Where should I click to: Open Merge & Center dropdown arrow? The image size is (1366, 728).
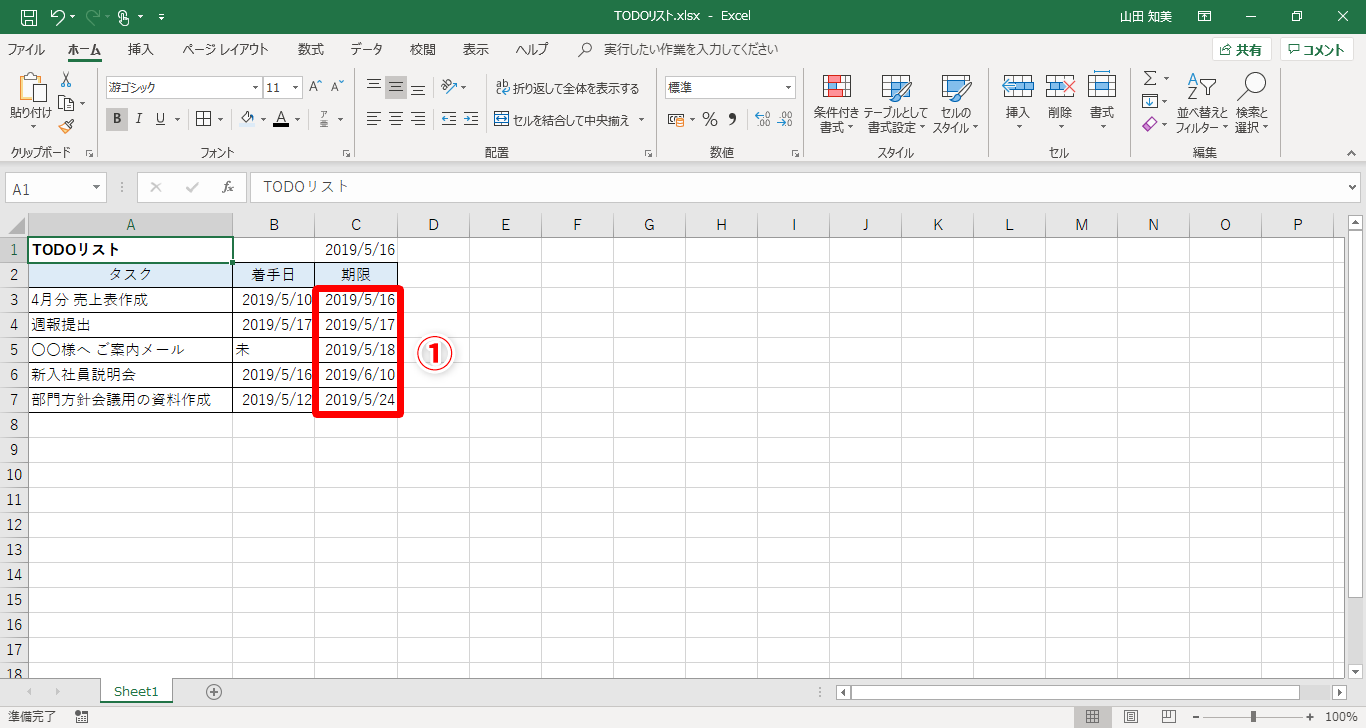coord(641,120)
